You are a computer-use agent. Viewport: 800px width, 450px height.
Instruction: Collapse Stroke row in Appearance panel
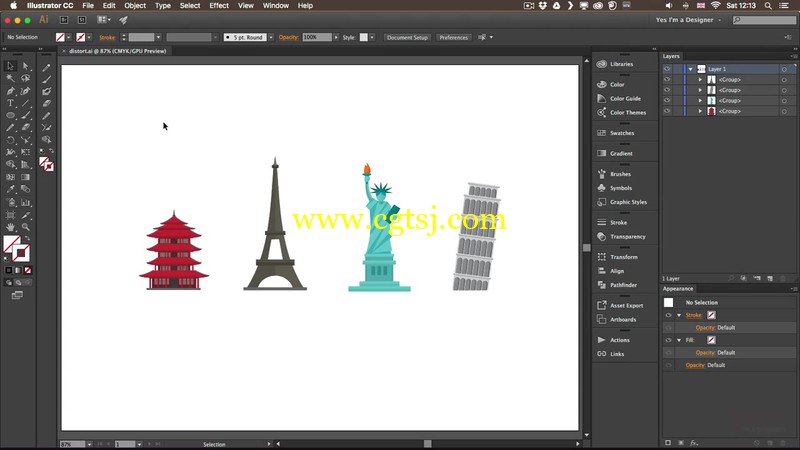(679, 315)
